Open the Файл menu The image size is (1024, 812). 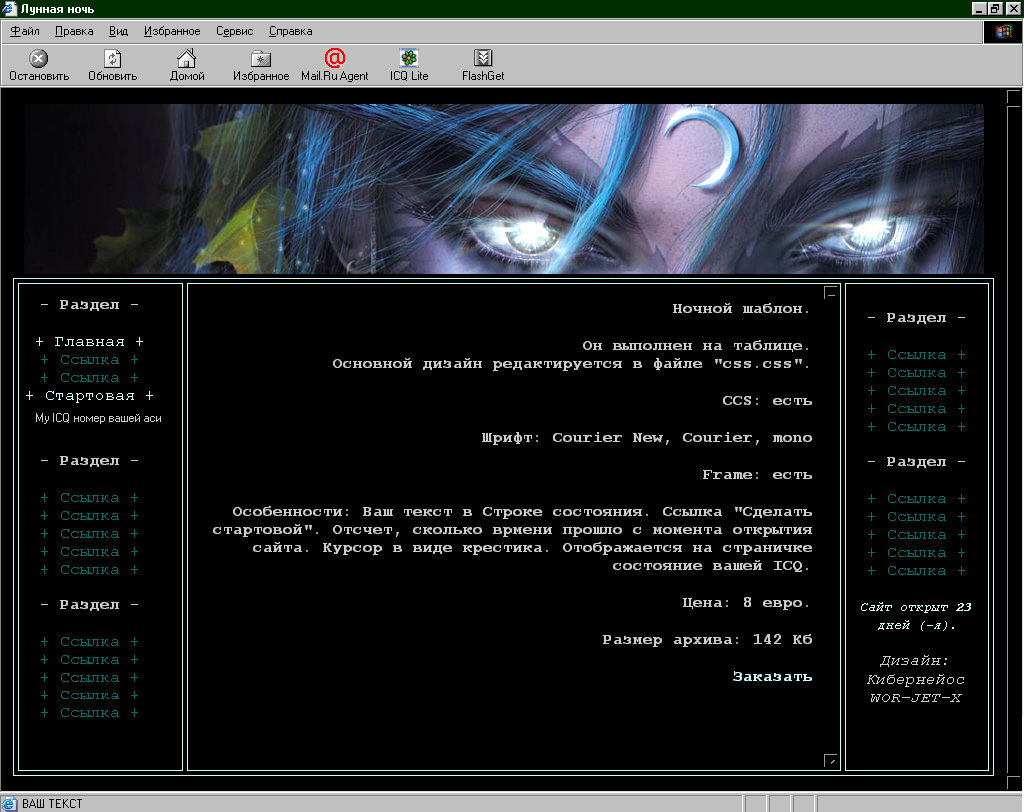coord(25,31)
